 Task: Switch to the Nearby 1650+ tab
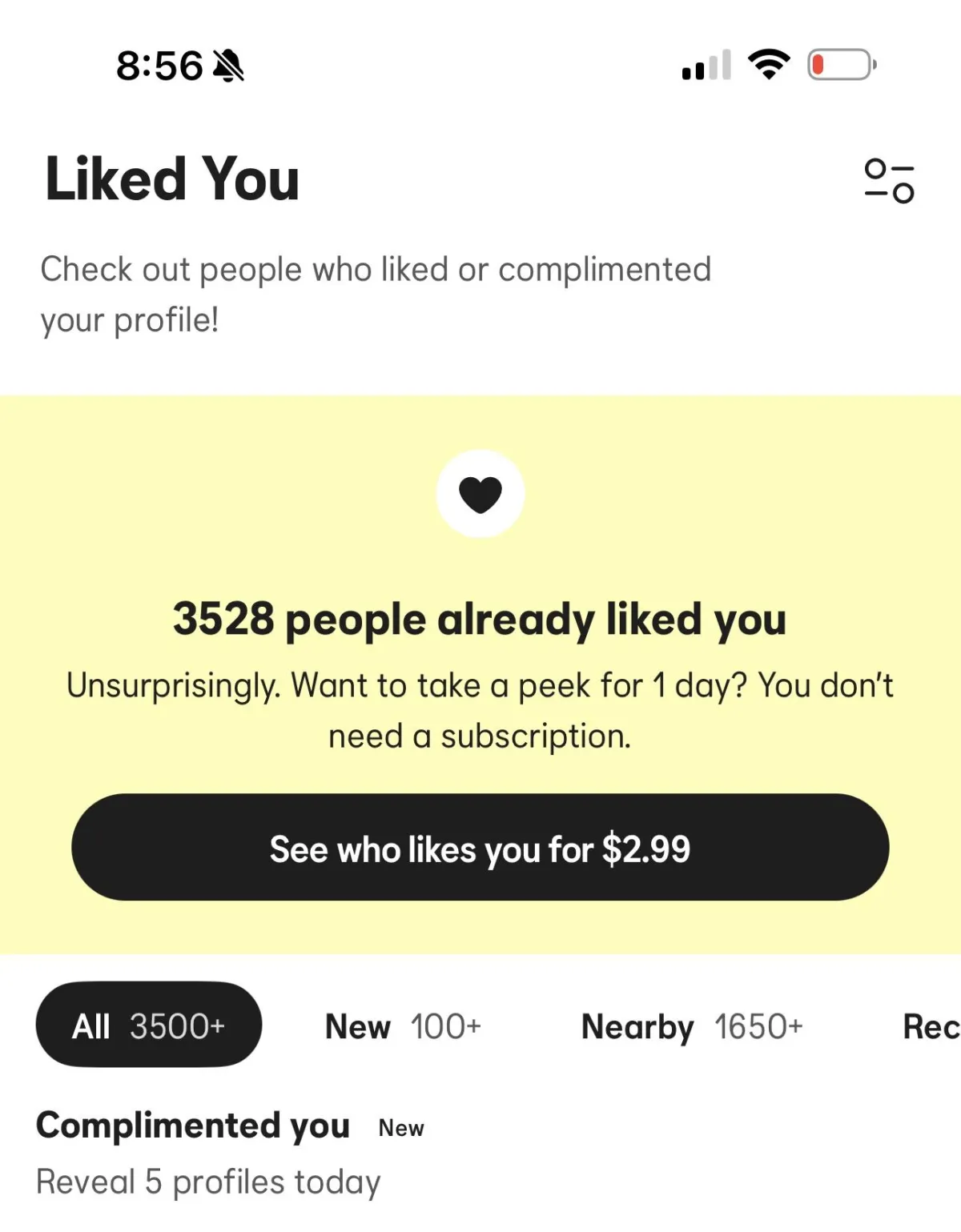[x=692, y=1026]
